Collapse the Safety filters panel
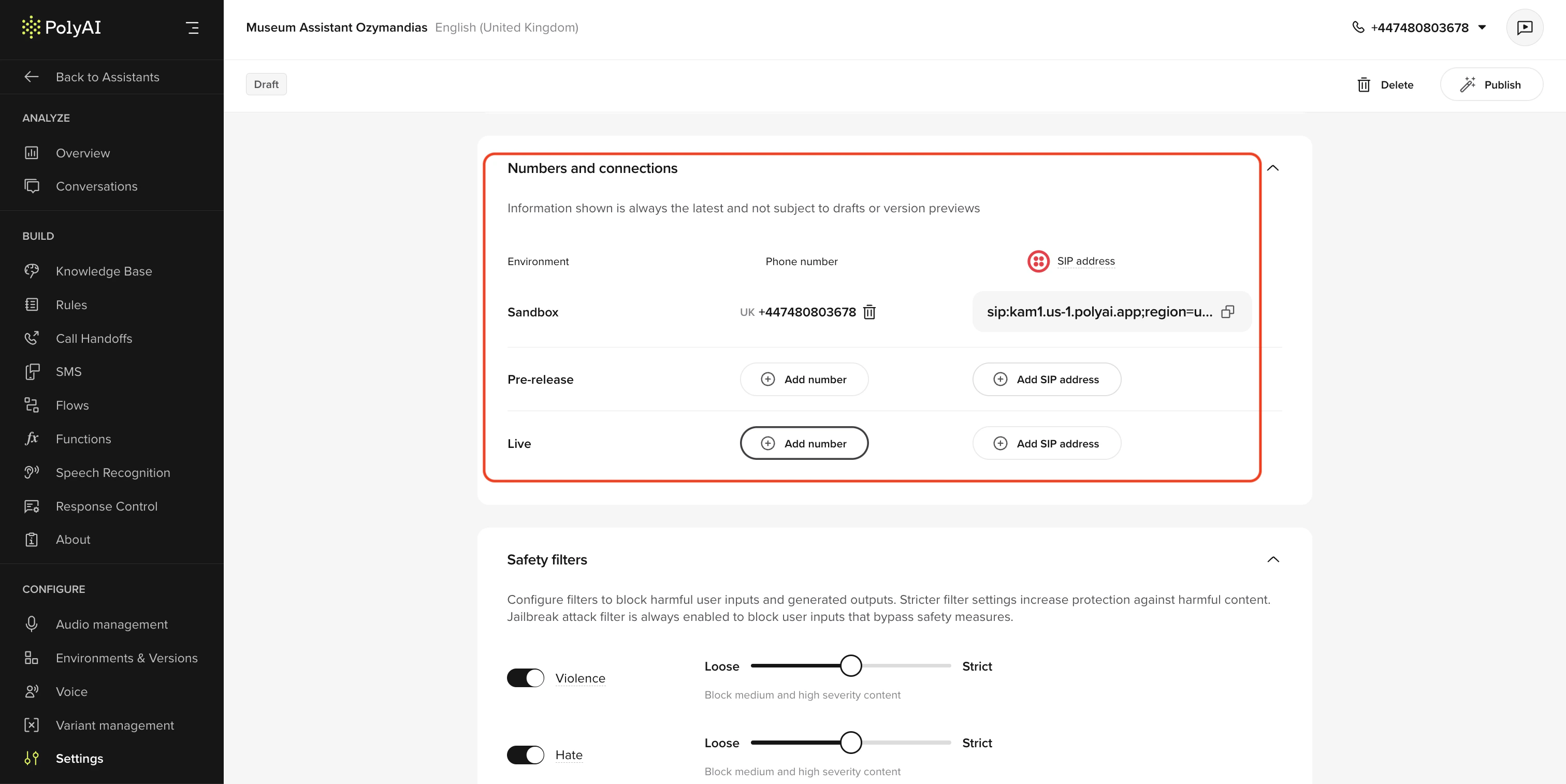 [x=1273, y=560]
